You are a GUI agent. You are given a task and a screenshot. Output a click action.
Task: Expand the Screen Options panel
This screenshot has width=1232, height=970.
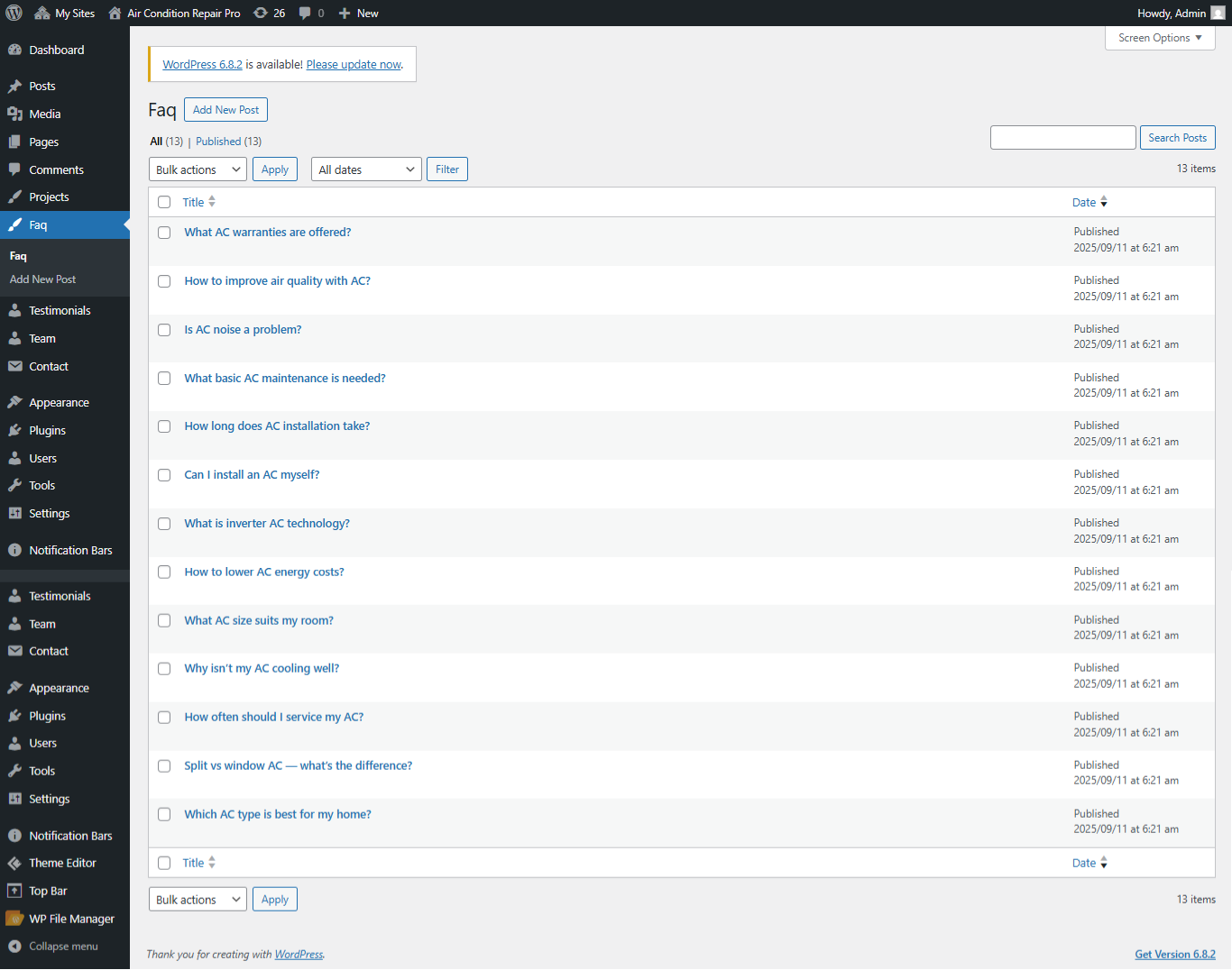(1160, 38)
